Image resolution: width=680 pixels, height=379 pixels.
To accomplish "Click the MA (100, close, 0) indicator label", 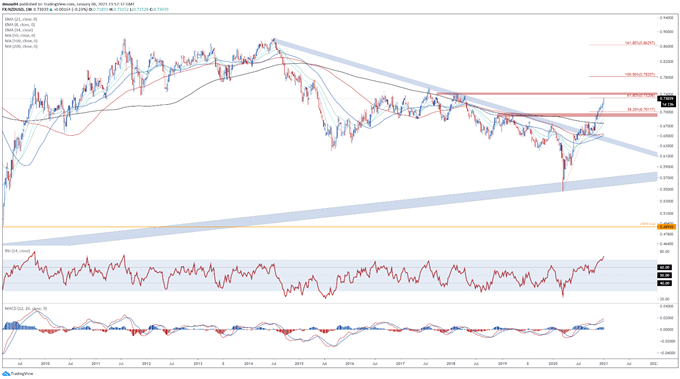I will point(21,40).
